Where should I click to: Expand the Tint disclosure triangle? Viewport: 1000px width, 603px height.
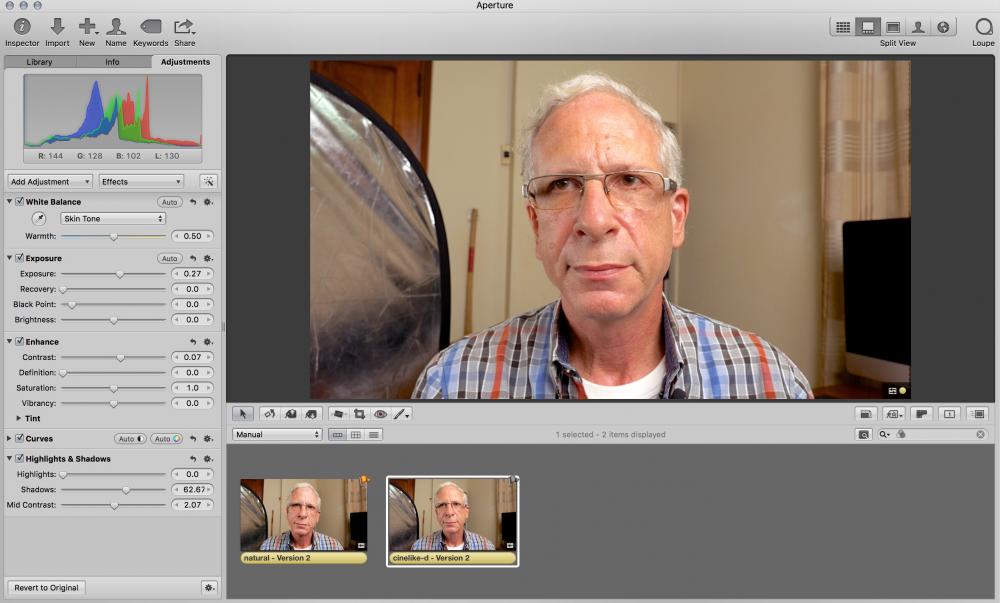coord(19,418)
